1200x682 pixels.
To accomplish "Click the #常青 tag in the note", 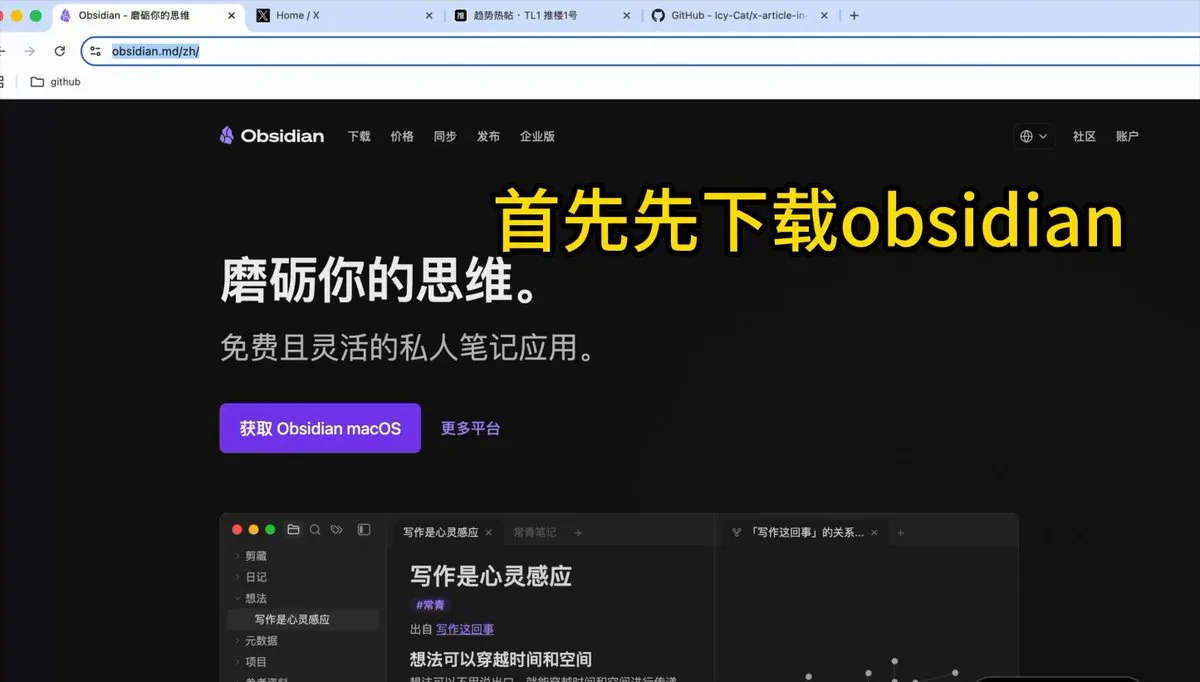I will pos(431,605).
